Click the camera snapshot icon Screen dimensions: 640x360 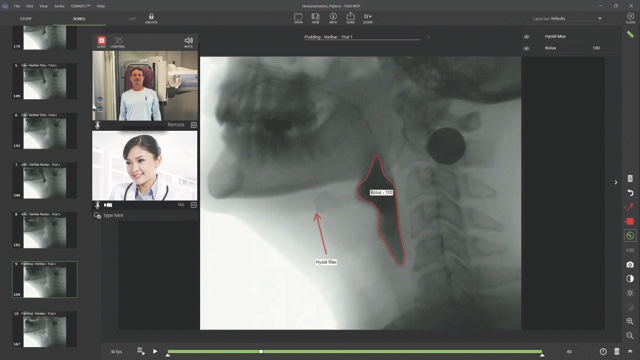[630, 264]
